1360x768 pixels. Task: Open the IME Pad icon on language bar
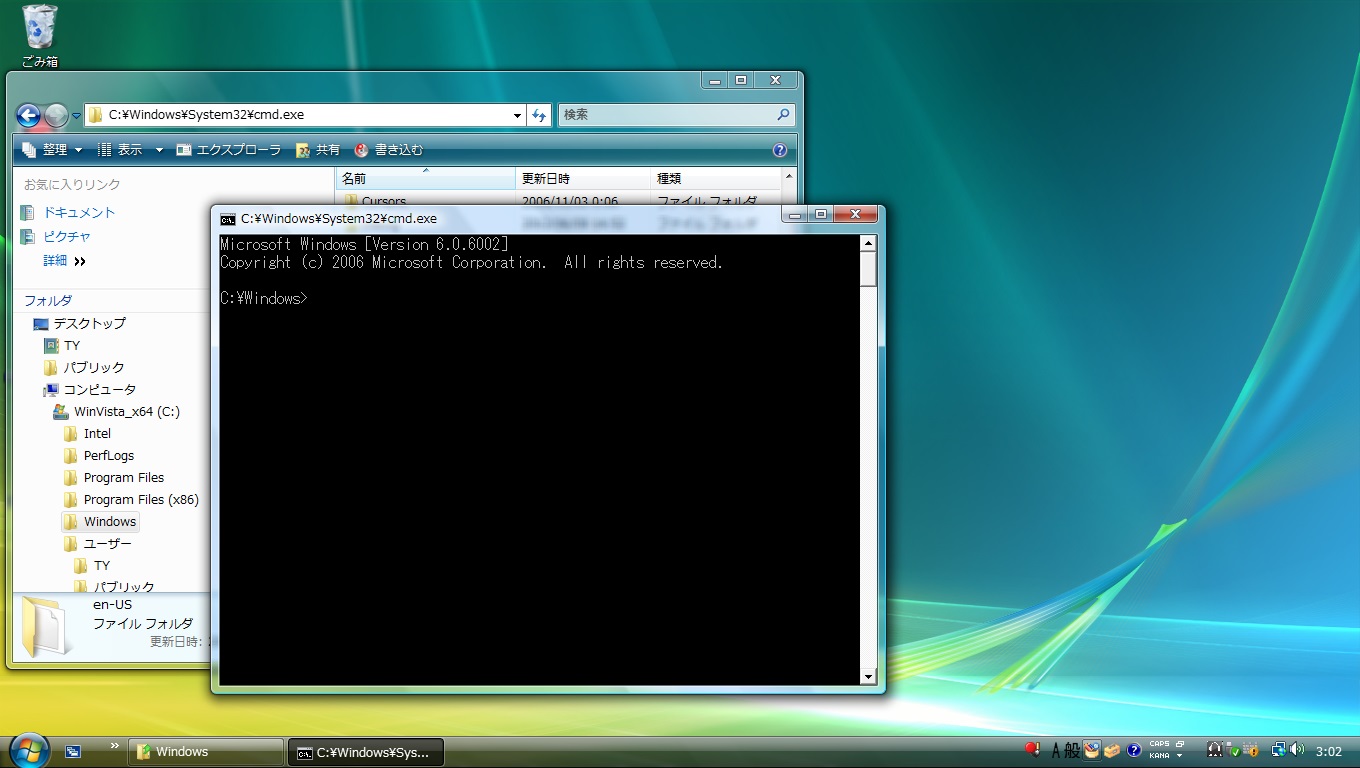[1092, 750]
